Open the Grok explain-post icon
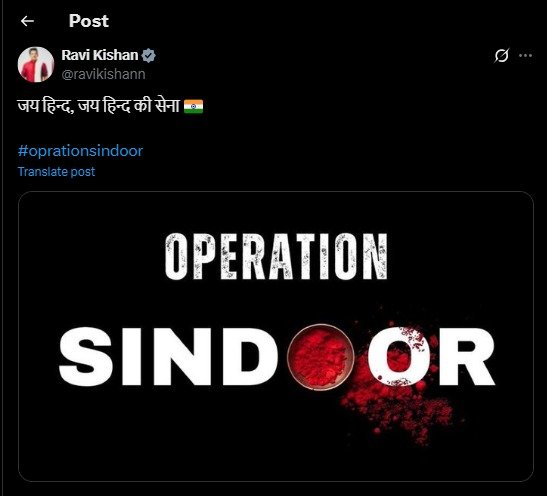Image resolution: width=547 pixels, height=496 pixels. click(x=502, y=55)
